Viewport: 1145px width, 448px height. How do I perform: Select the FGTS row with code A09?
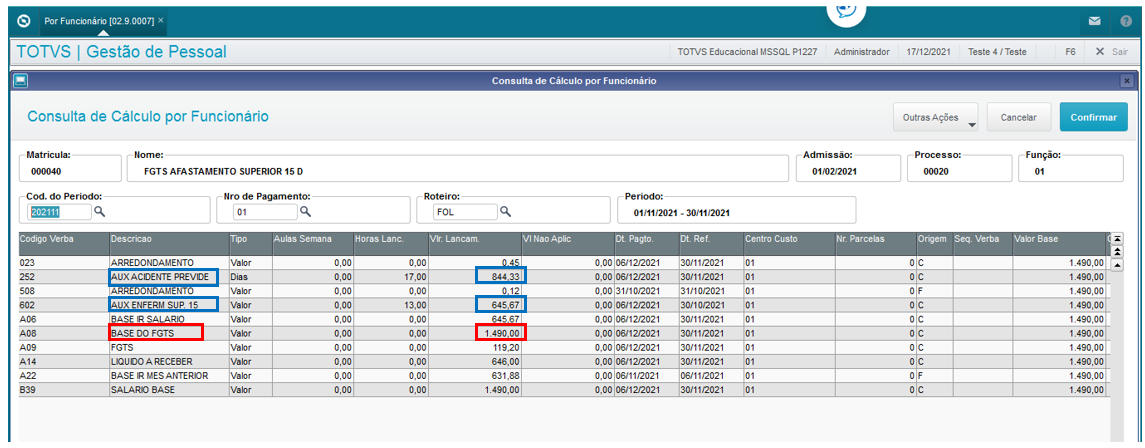[x=562, y=347]
